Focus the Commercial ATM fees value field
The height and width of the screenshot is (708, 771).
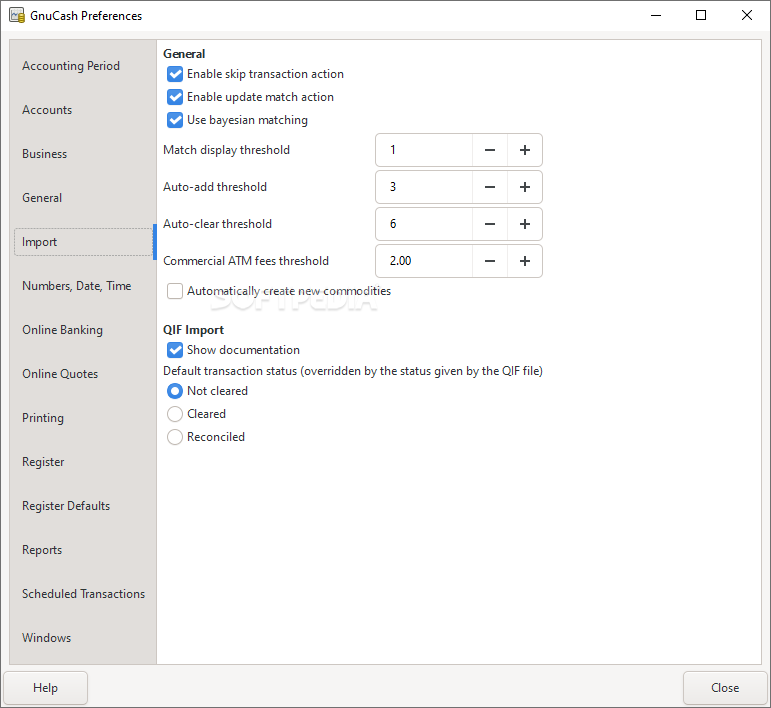click(x=424, y=261)
